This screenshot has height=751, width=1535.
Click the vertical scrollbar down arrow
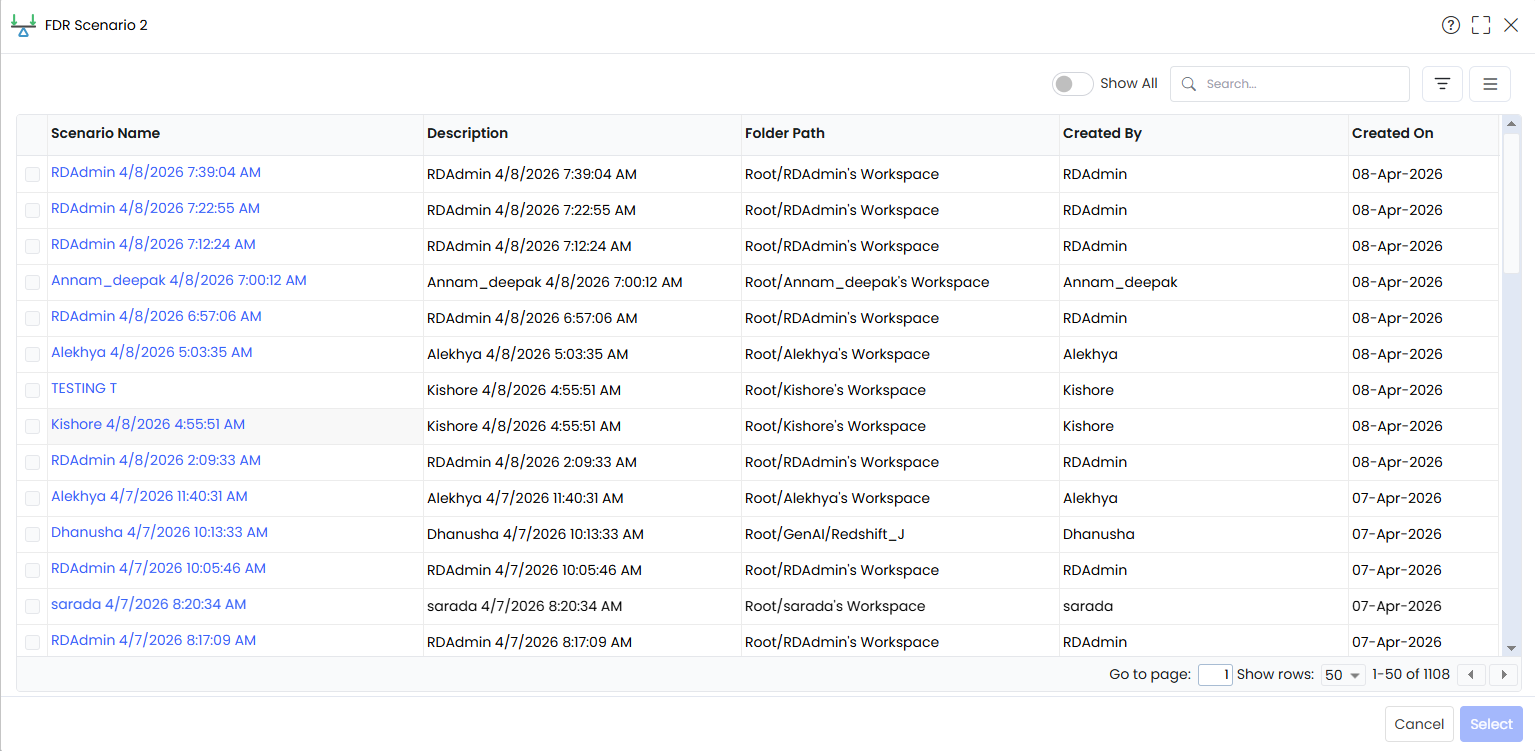pyautogui.click(x=1511, y=648)
